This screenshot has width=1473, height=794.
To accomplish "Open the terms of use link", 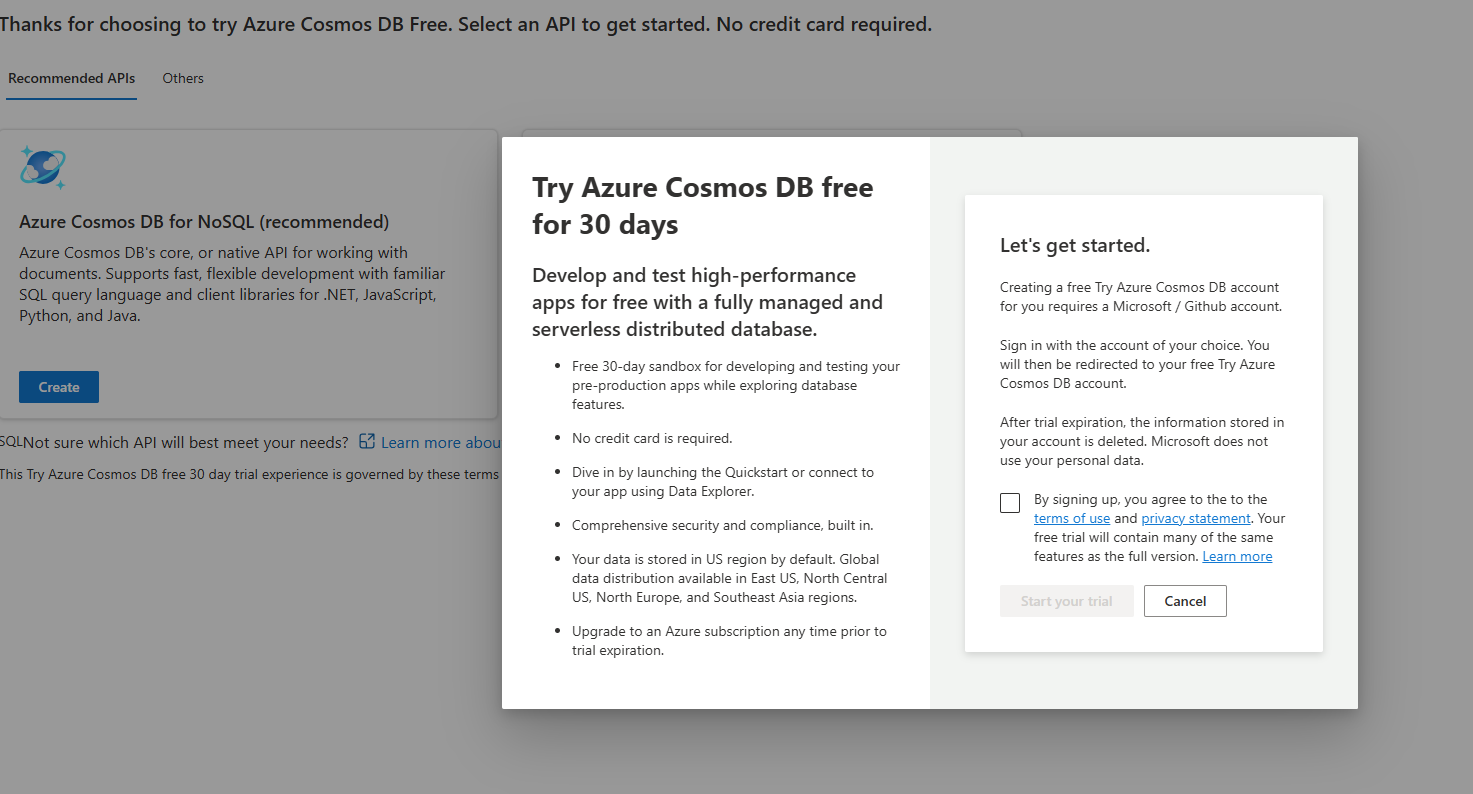I will (1071, 518).
